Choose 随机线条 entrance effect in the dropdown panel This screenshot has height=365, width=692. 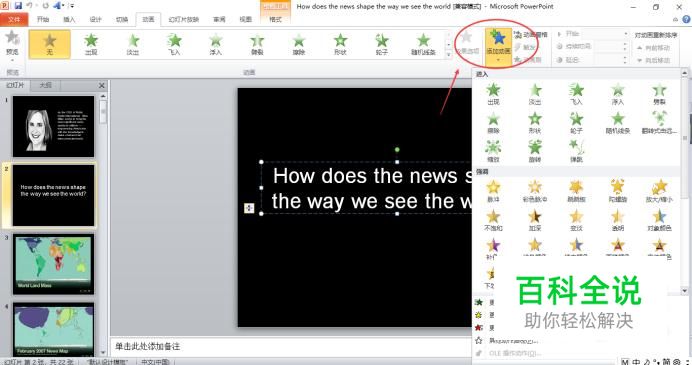coord(618,123)
